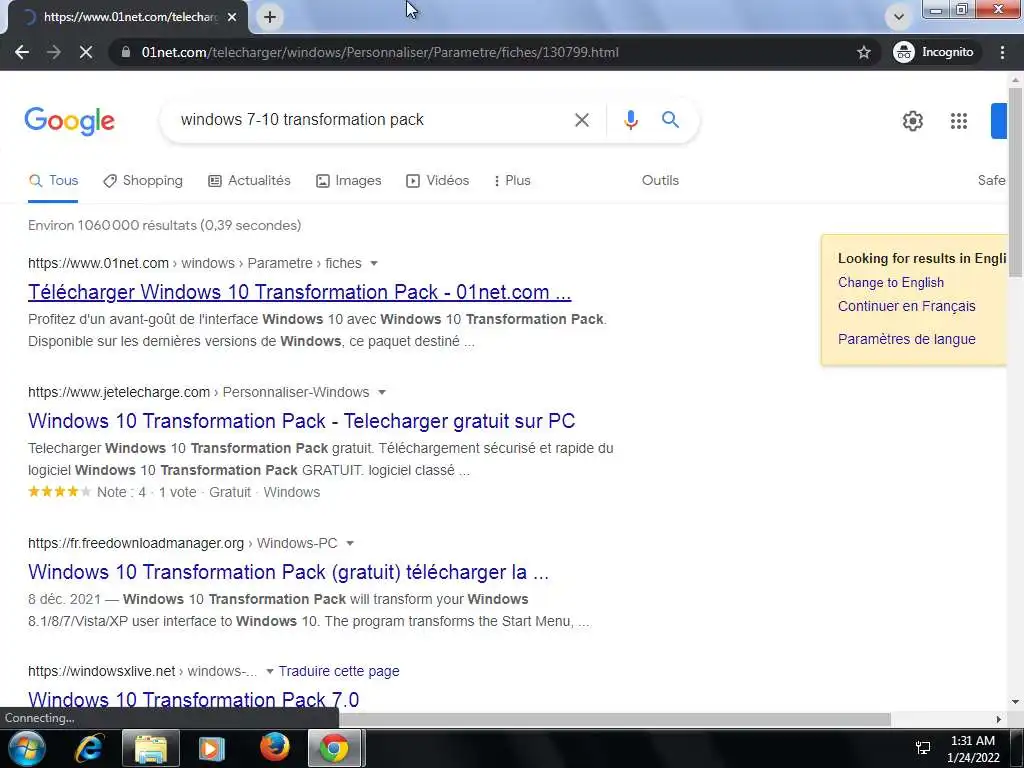Open the Outils search tools
1024x768 pixels.
pos(660,181)
